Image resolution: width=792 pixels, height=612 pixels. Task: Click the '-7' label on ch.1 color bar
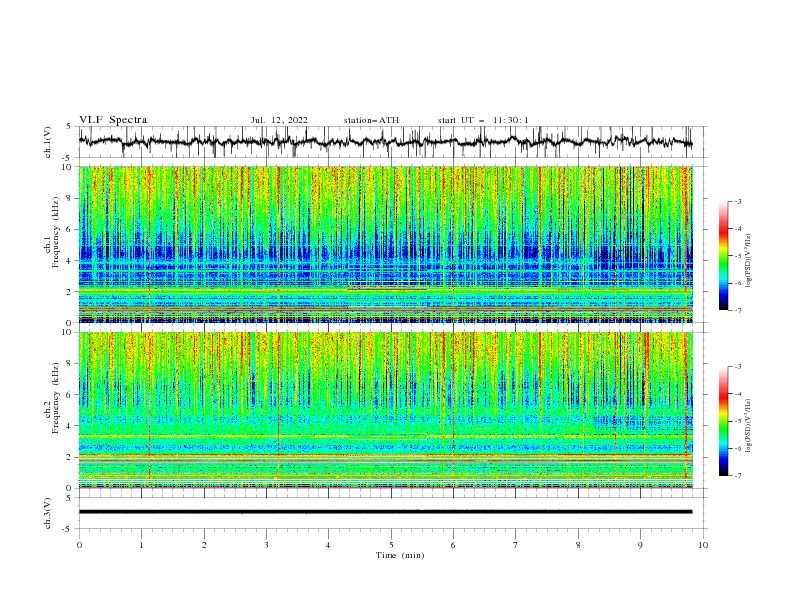737,310
